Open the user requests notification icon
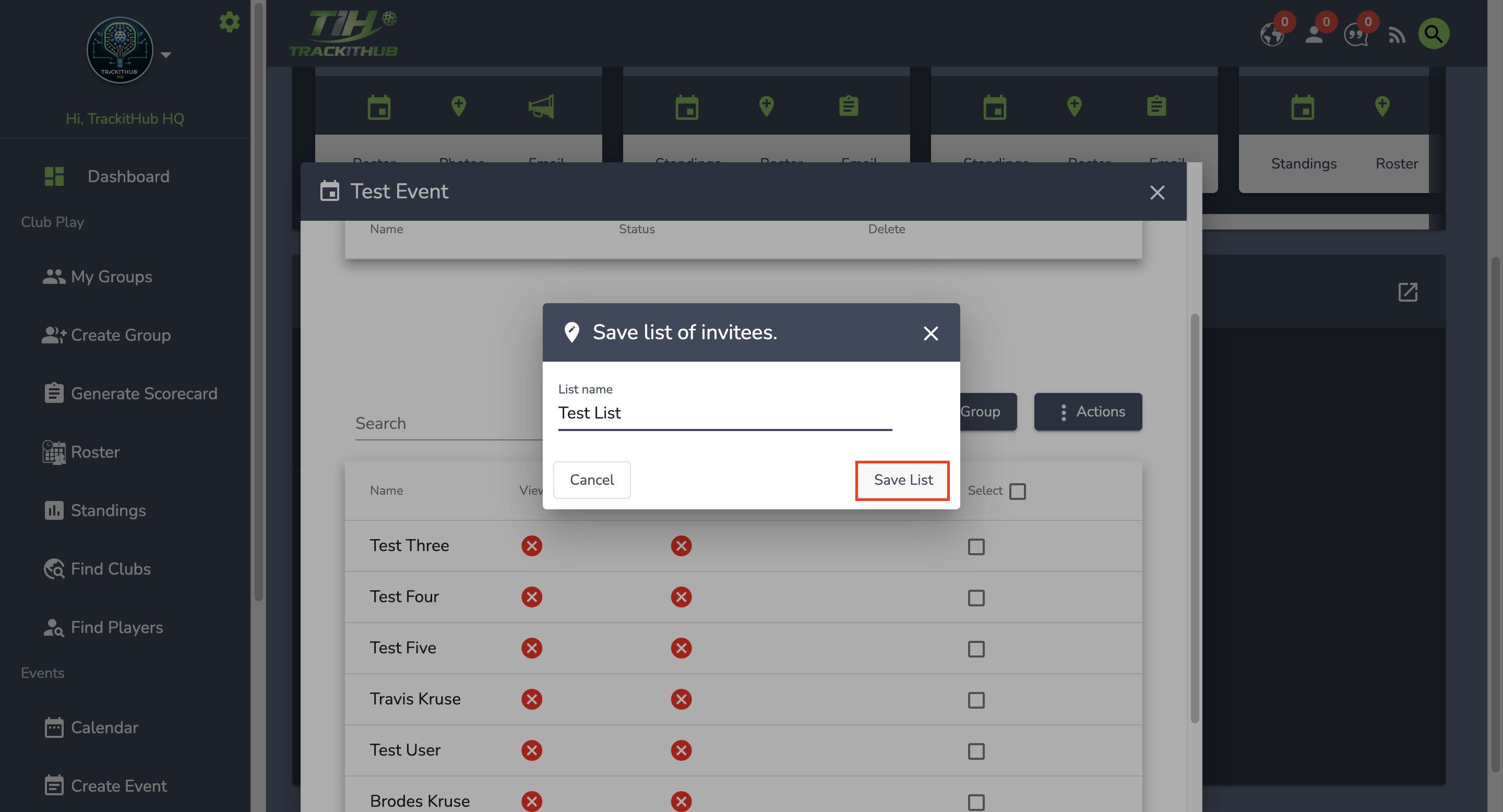 tap(1314, 34)
